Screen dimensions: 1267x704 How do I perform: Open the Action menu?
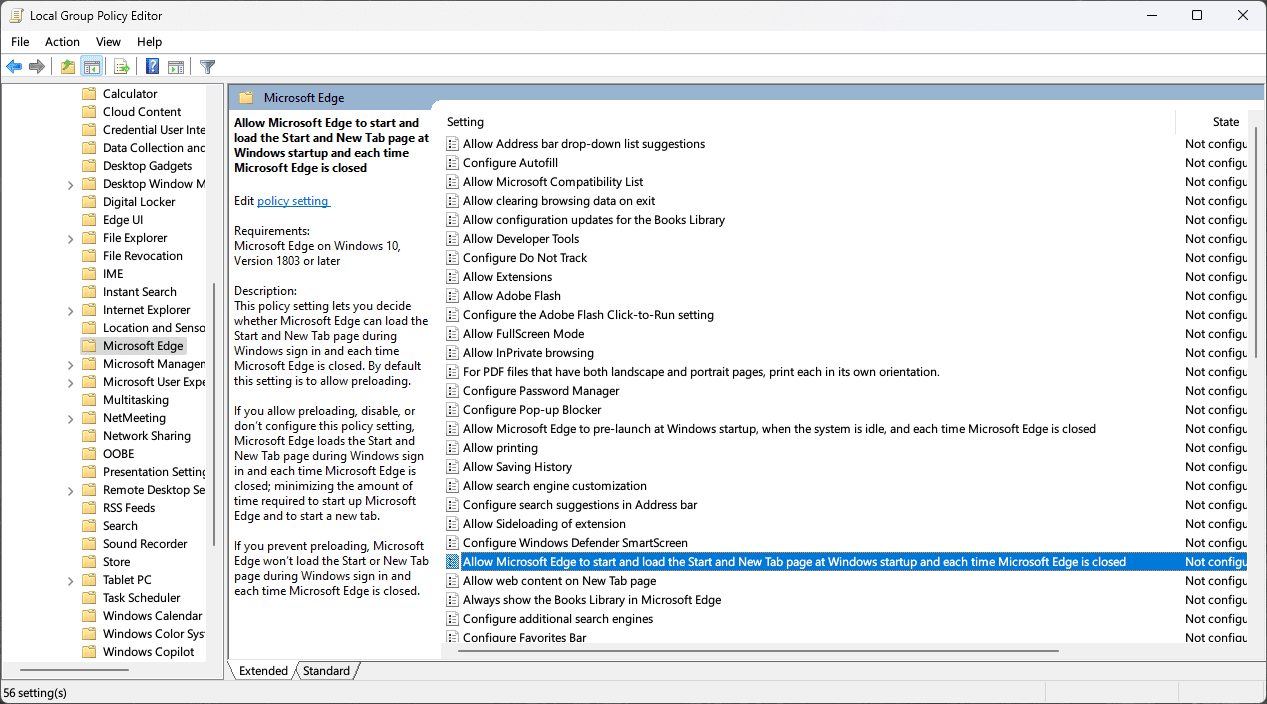62,42
